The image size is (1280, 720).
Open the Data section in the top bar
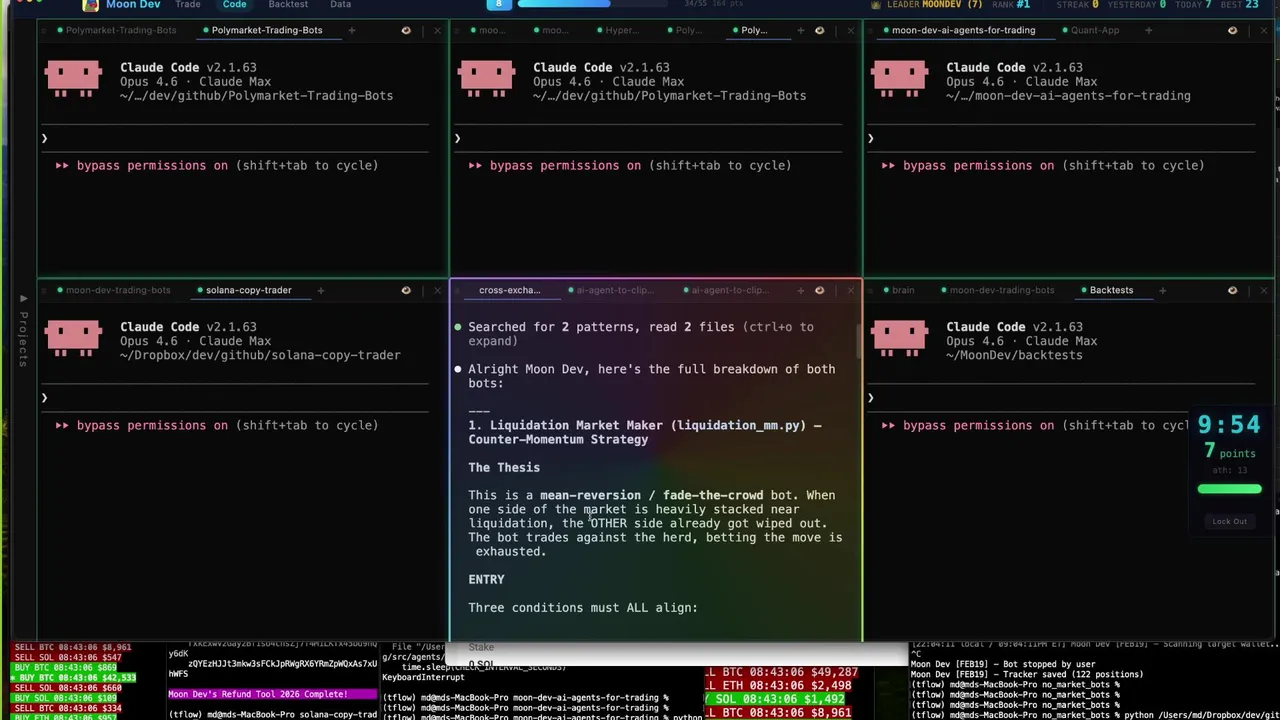click(x=341, y=5)
